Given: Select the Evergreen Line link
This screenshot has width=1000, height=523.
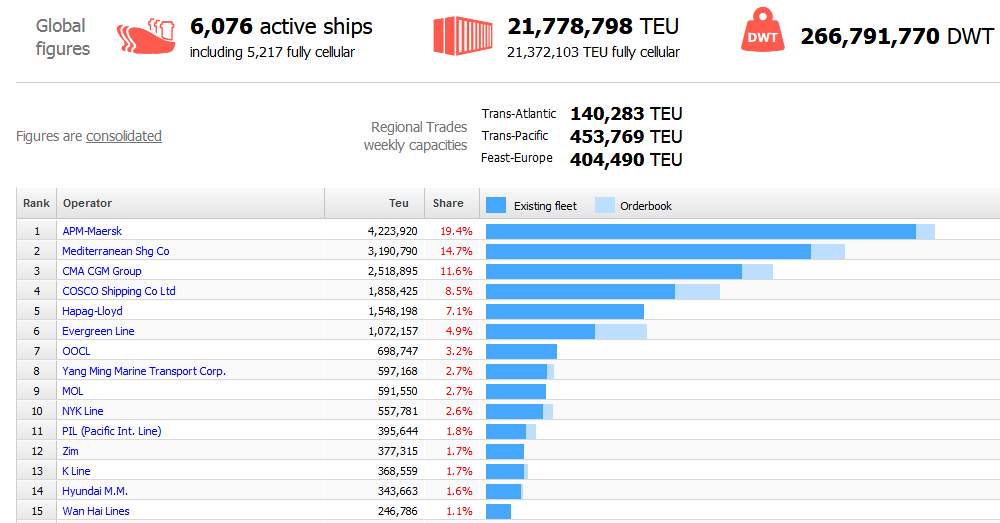Looking at the screenshot, I should point(98,331).
